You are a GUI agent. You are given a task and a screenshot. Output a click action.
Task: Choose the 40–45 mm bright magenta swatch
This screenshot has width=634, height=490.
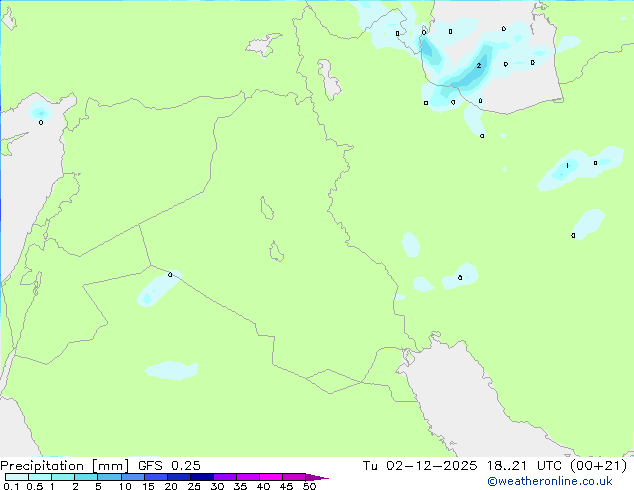pyautogui.click(x=271, y=477)
